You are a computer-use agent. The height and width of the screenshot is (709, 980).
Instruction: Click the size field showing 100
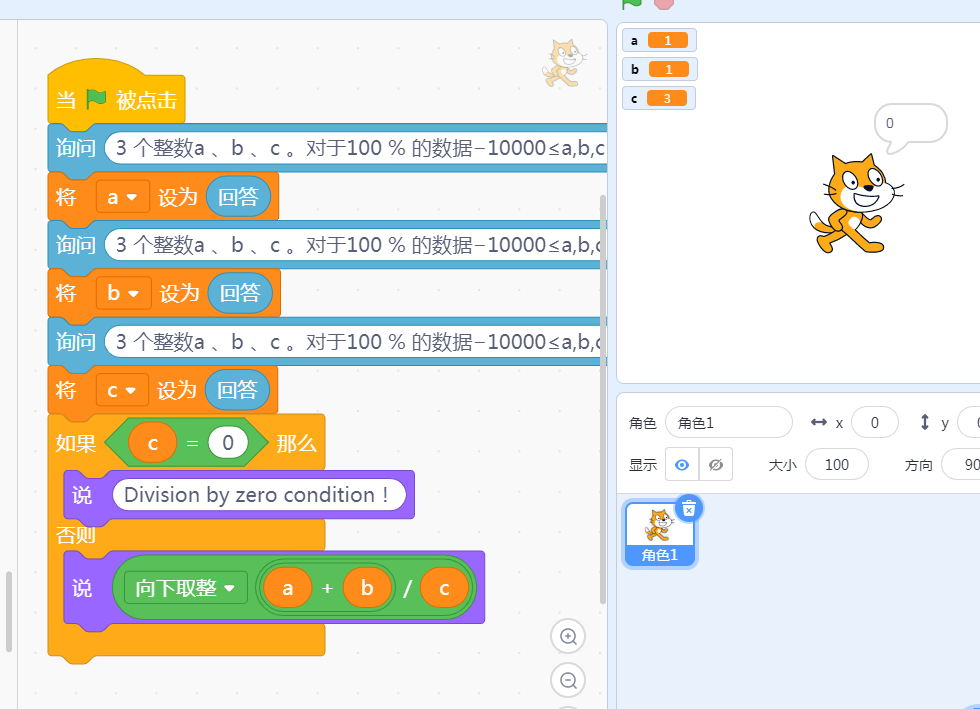coord(836,465)
